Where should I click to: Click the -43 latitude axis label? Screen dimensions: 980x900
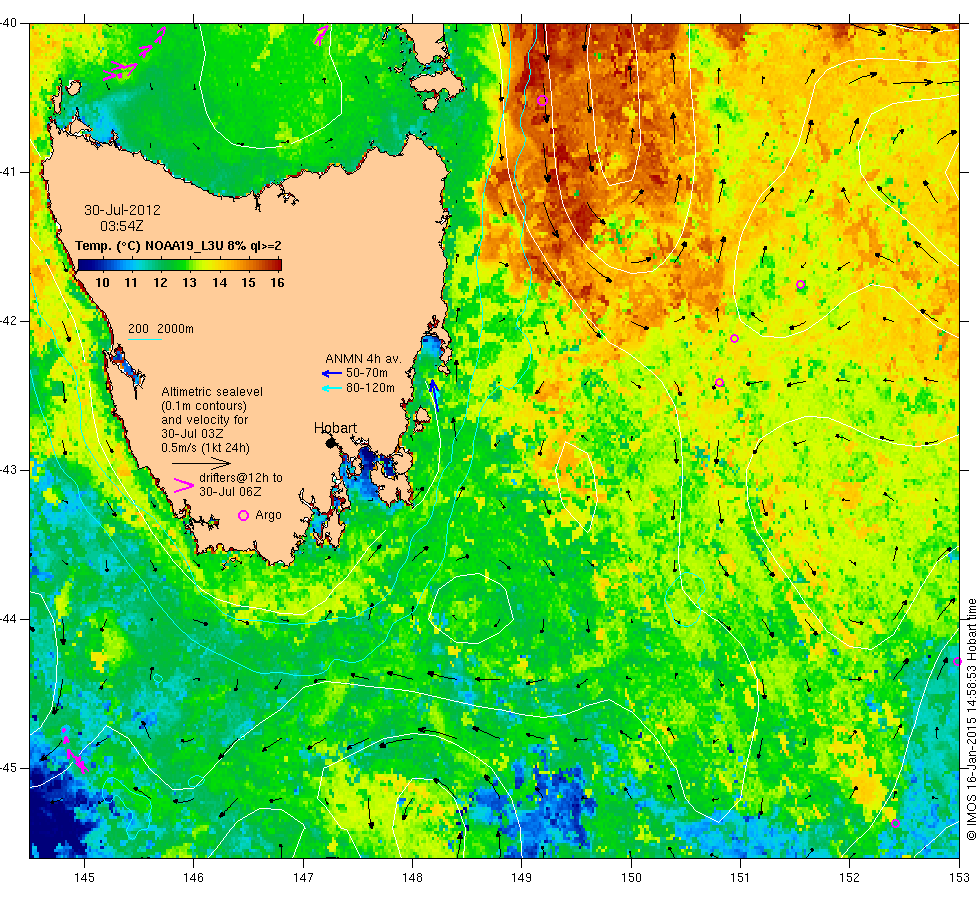(9, 470)
